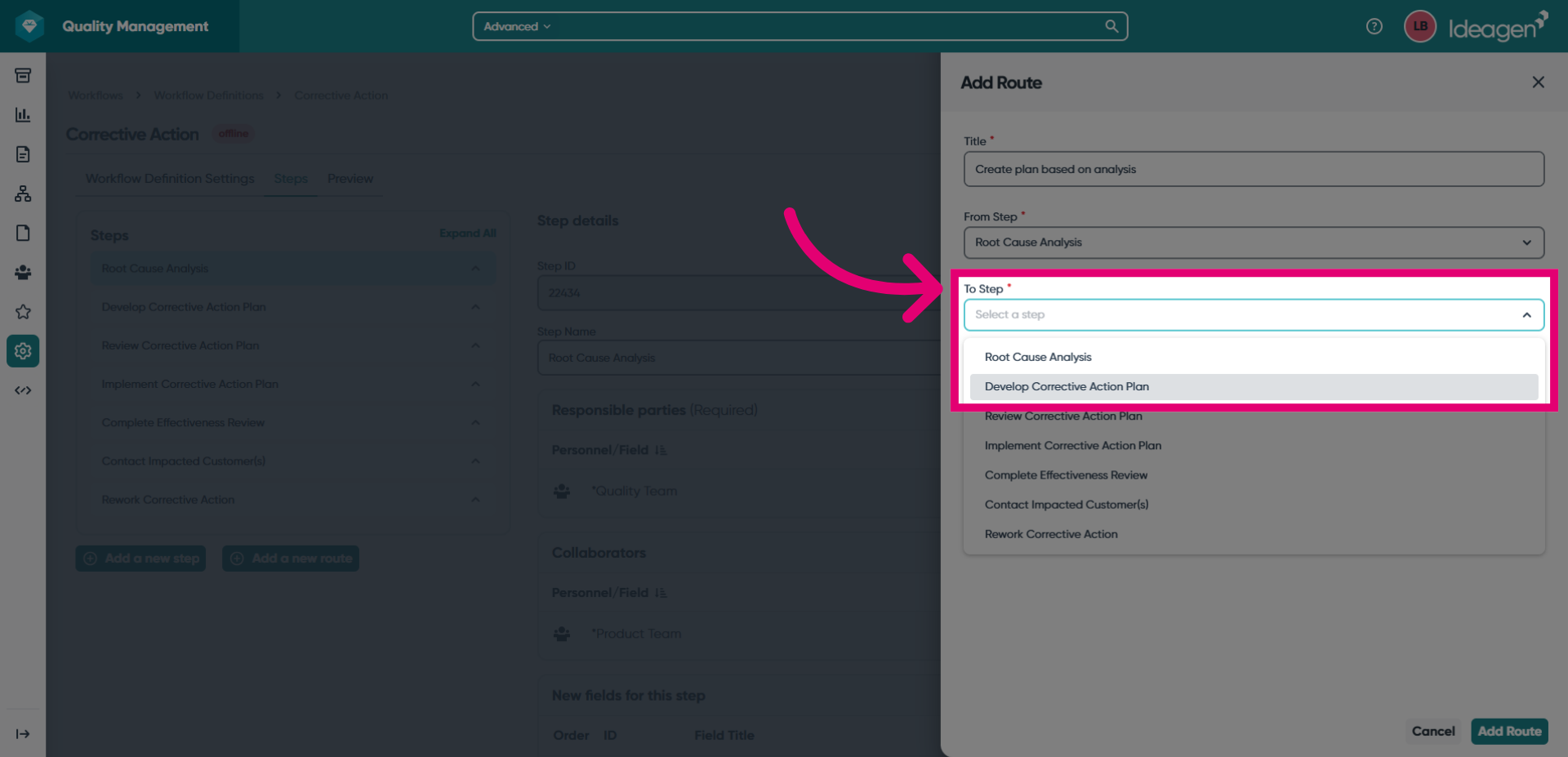The height and width of the screenshot is (757, 1568).
Task: Click Add a new route button
Action: [x=291, y=559]
